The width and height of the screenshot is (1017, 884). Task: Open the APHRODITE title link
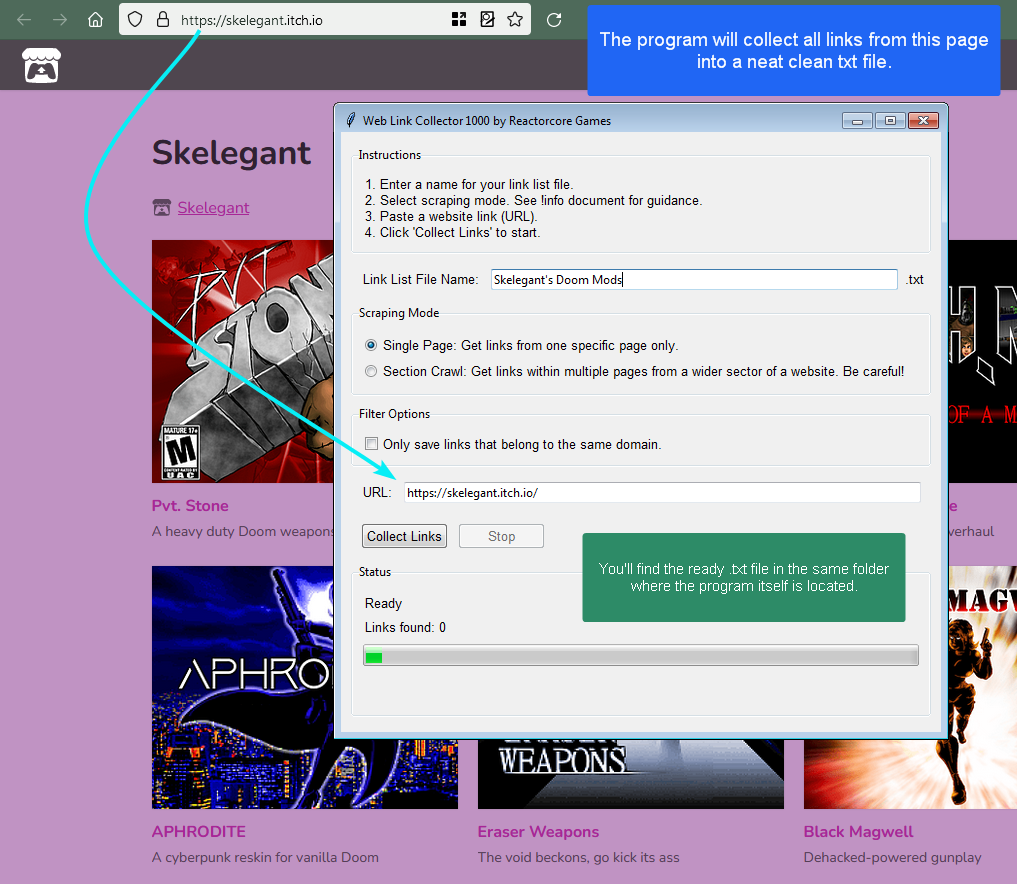click(x=198, y=831)
